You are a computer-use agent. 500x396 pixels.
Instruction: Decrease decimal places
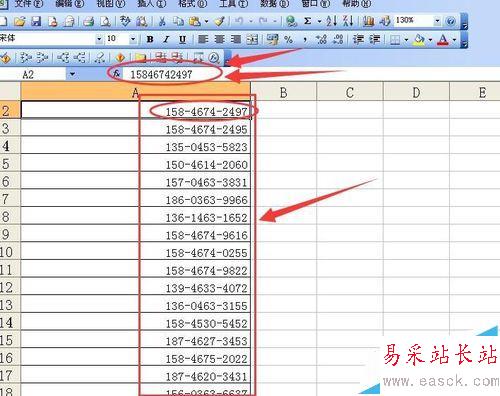point(338,40)
